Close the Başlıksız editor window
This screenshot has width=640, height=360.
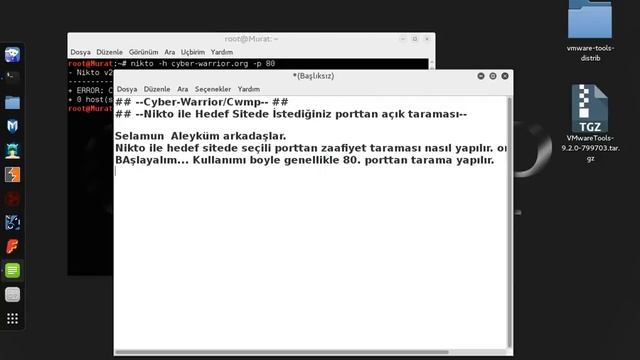point(505,76)
